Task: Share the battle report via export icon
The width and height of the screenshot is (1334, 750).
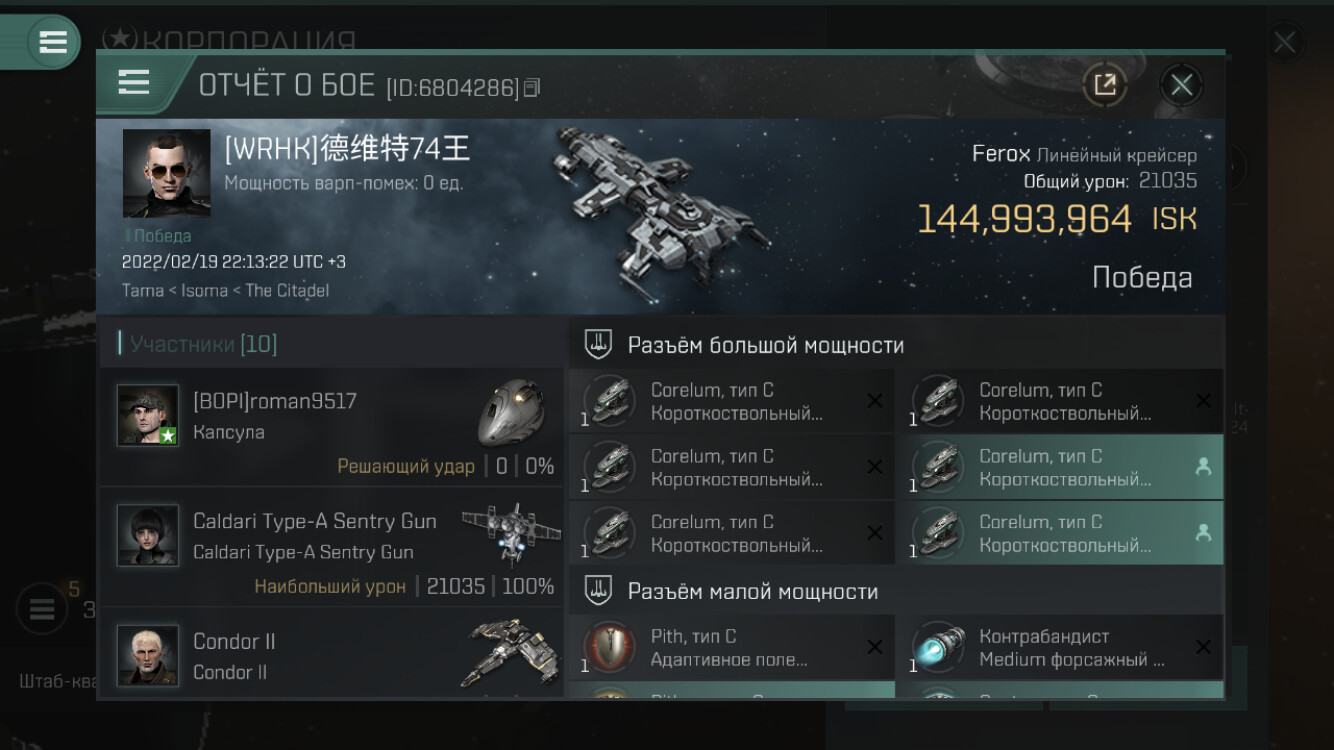Action: tap(1105, 85)
